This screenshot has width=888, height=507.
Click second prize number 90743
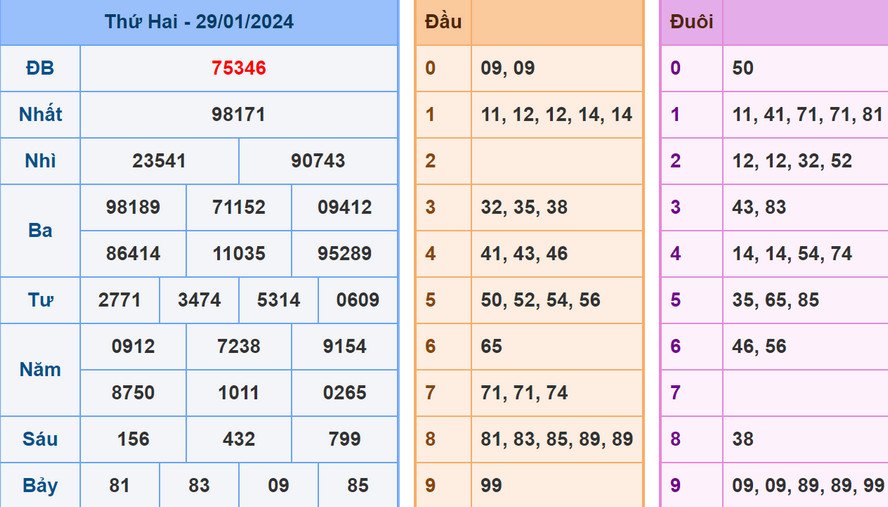[318, 160]
